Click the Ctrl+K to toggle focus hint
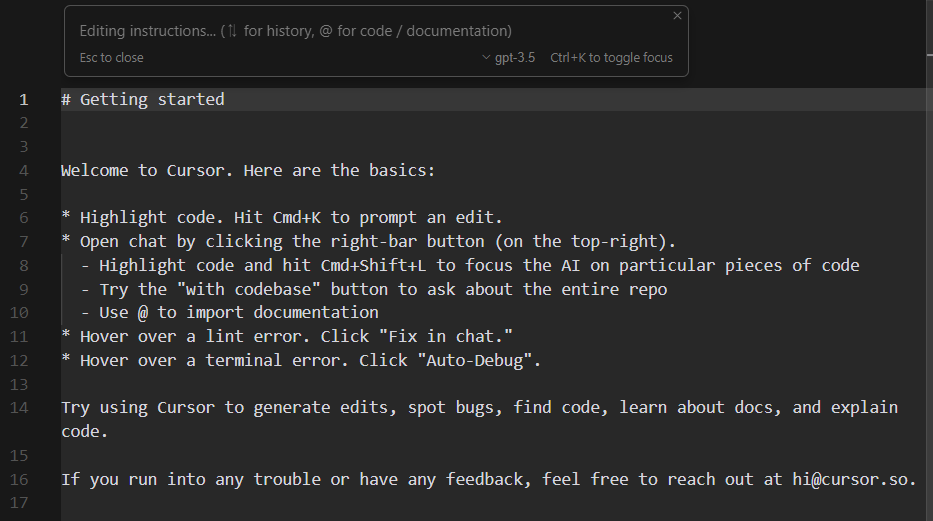The width and height of the screenshot is (933, 521). [x=611, y=58]
